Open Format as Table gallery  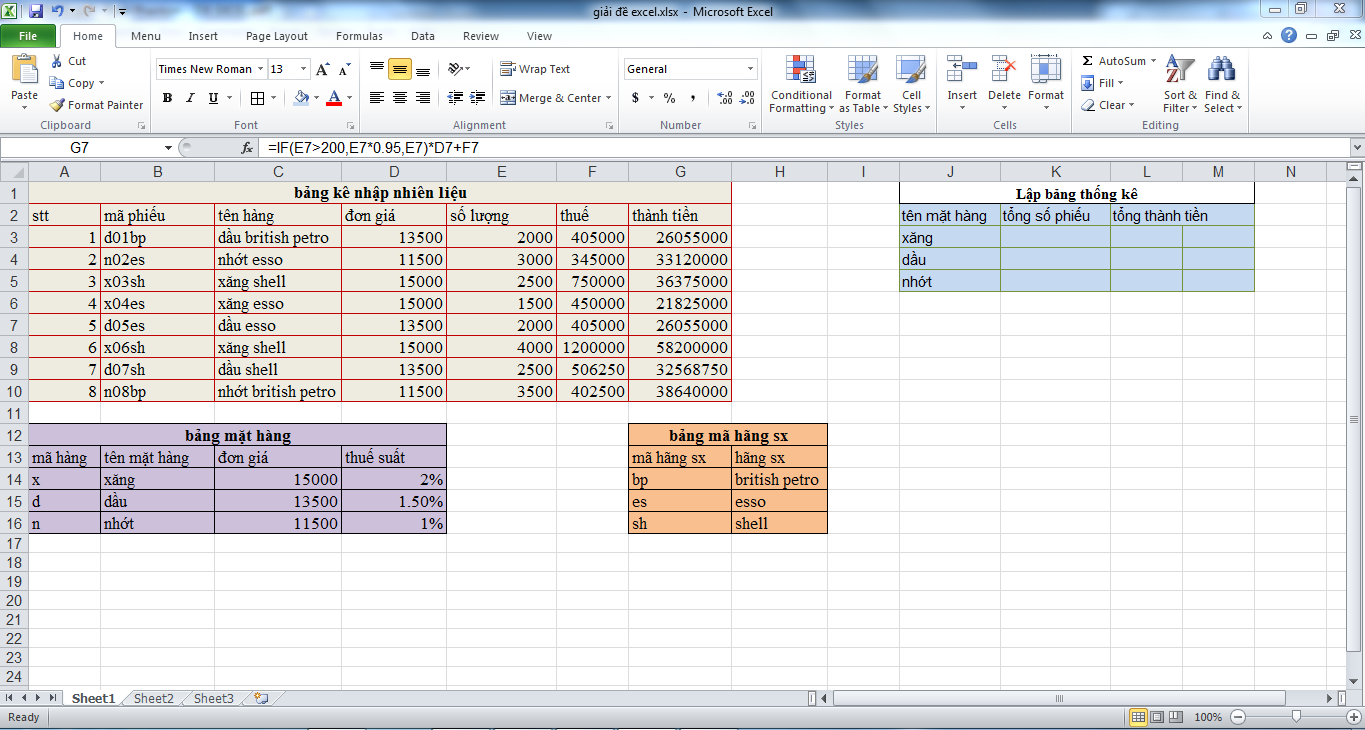[862, 84]
